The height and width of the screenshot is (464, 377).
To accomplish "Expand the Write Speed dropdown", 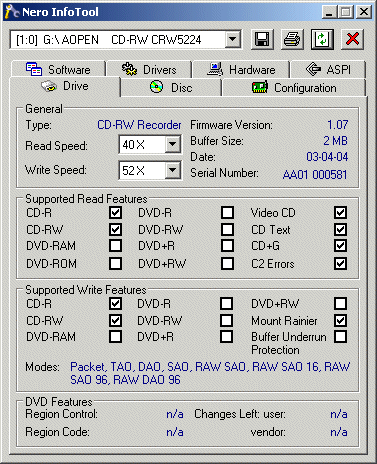I will point(172,170).
